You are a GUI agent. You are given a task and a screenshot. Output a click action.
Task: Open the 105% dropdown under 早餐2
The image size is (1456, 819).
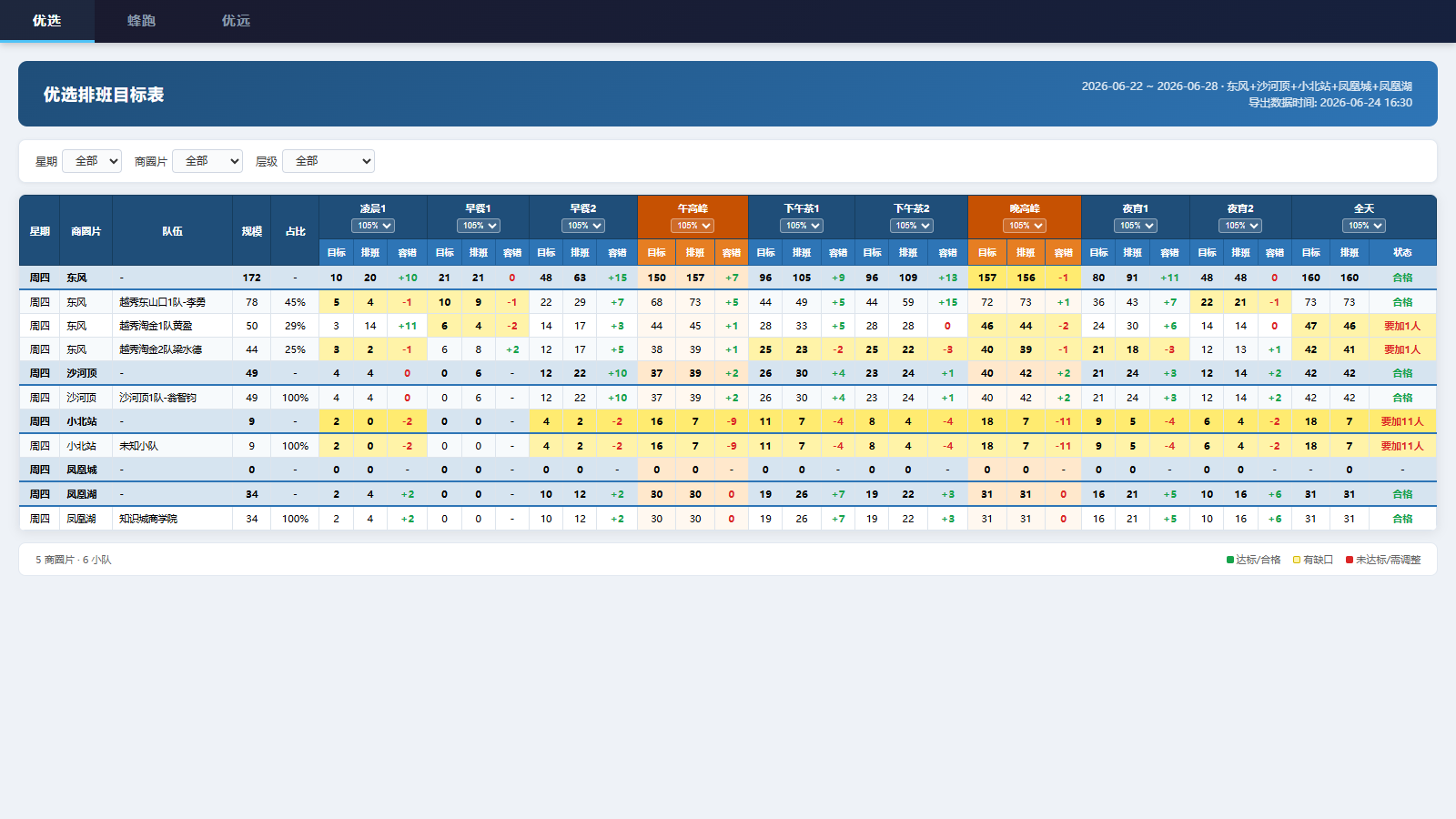[x=583, y=226]
